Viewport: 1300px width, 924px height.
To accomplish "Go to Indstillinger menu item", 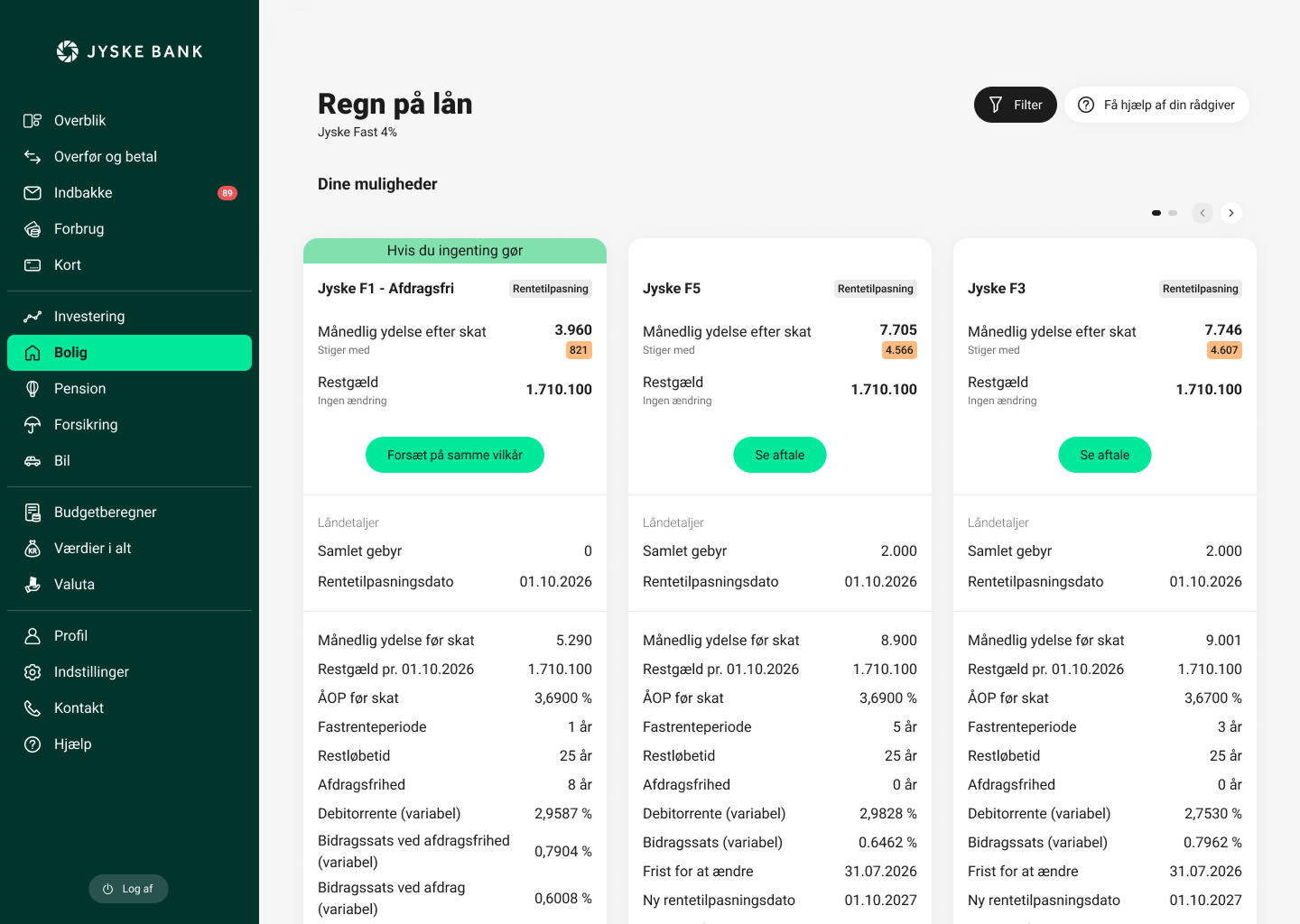I will pyautogui.click(x=129, y=672).
